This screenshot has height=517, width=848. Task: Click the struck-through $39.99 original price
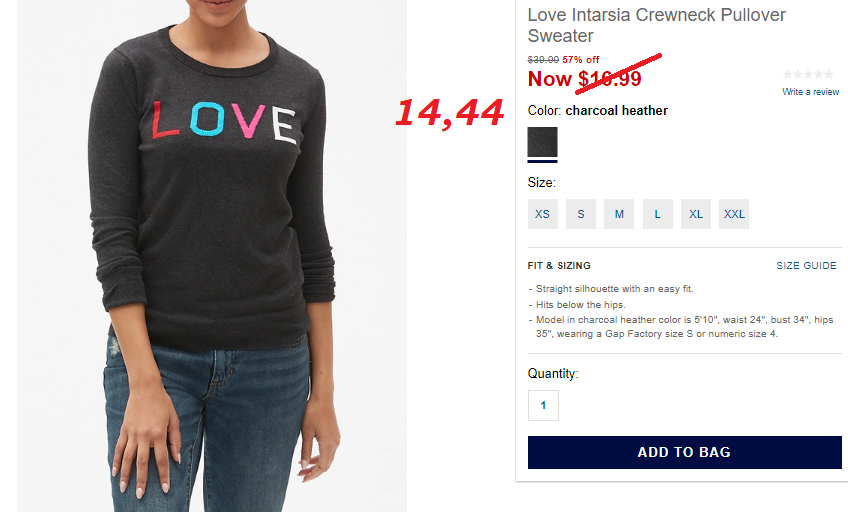(x=543, y=59)
